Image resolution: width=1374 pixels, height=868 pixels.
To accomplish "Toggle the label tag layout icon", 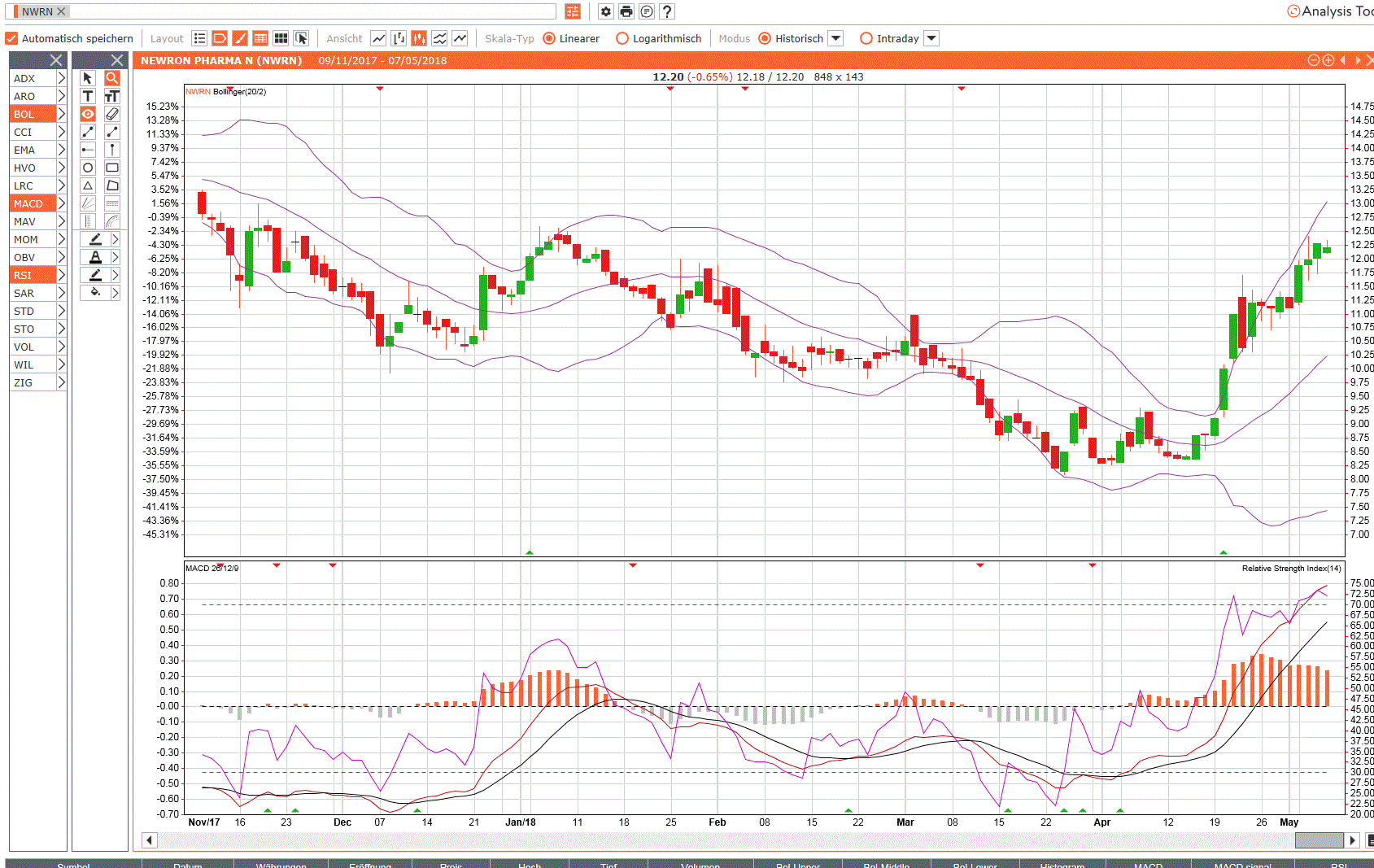I will [x=220, y=38].
